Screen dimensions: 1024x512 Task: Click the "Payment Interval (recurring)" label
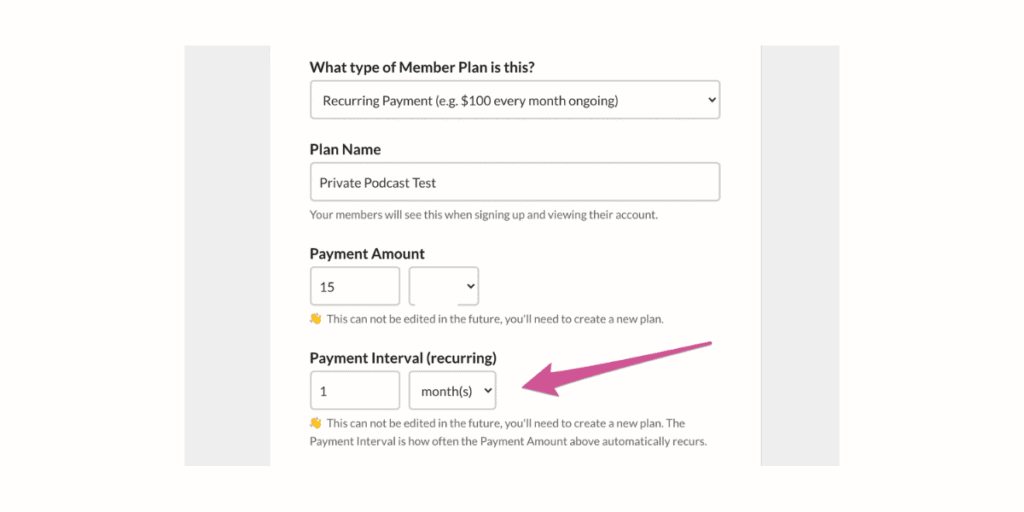(403, 359)
